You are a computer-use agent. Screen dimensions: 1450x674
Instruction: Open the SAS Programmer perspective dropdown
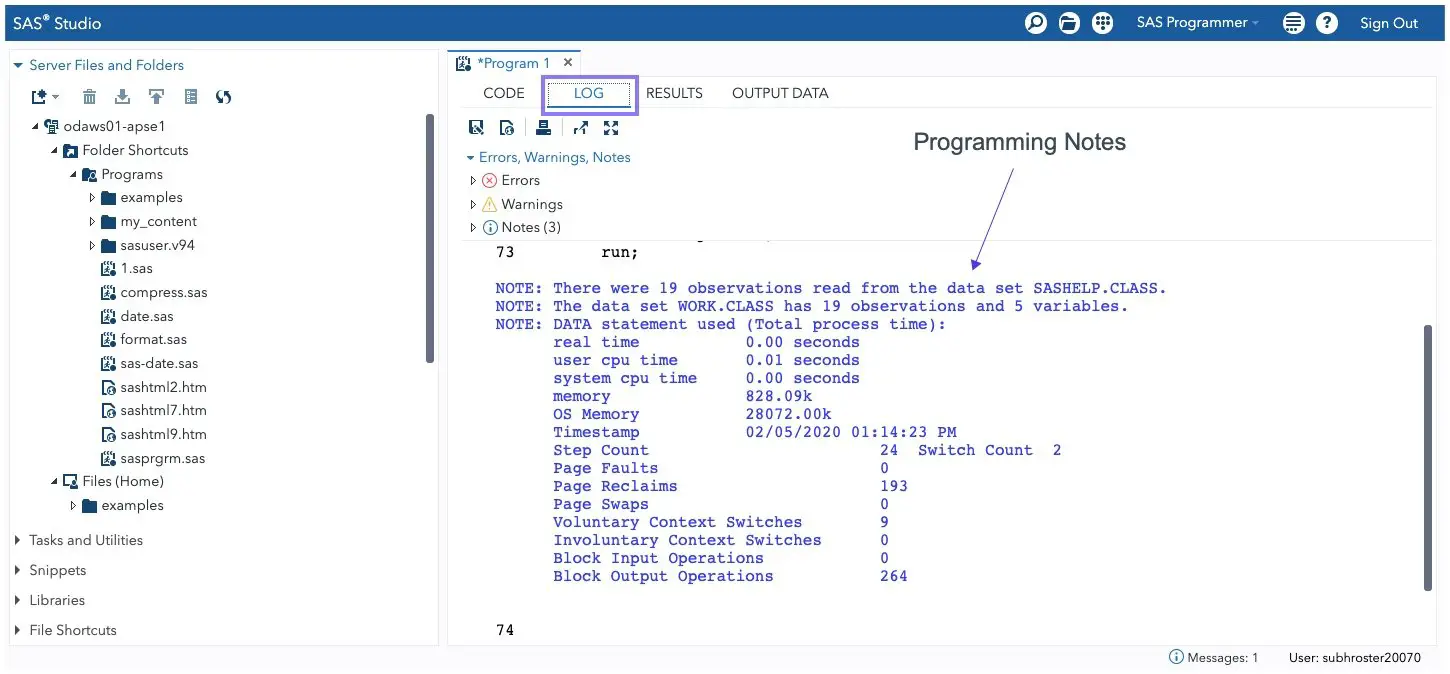point(1198,23)
